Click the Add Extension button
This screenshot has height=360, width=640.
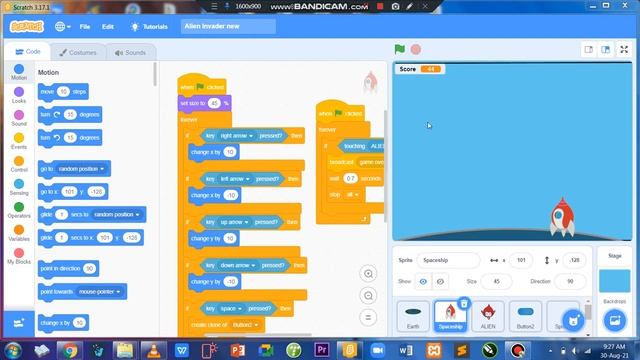coord(19,324)
